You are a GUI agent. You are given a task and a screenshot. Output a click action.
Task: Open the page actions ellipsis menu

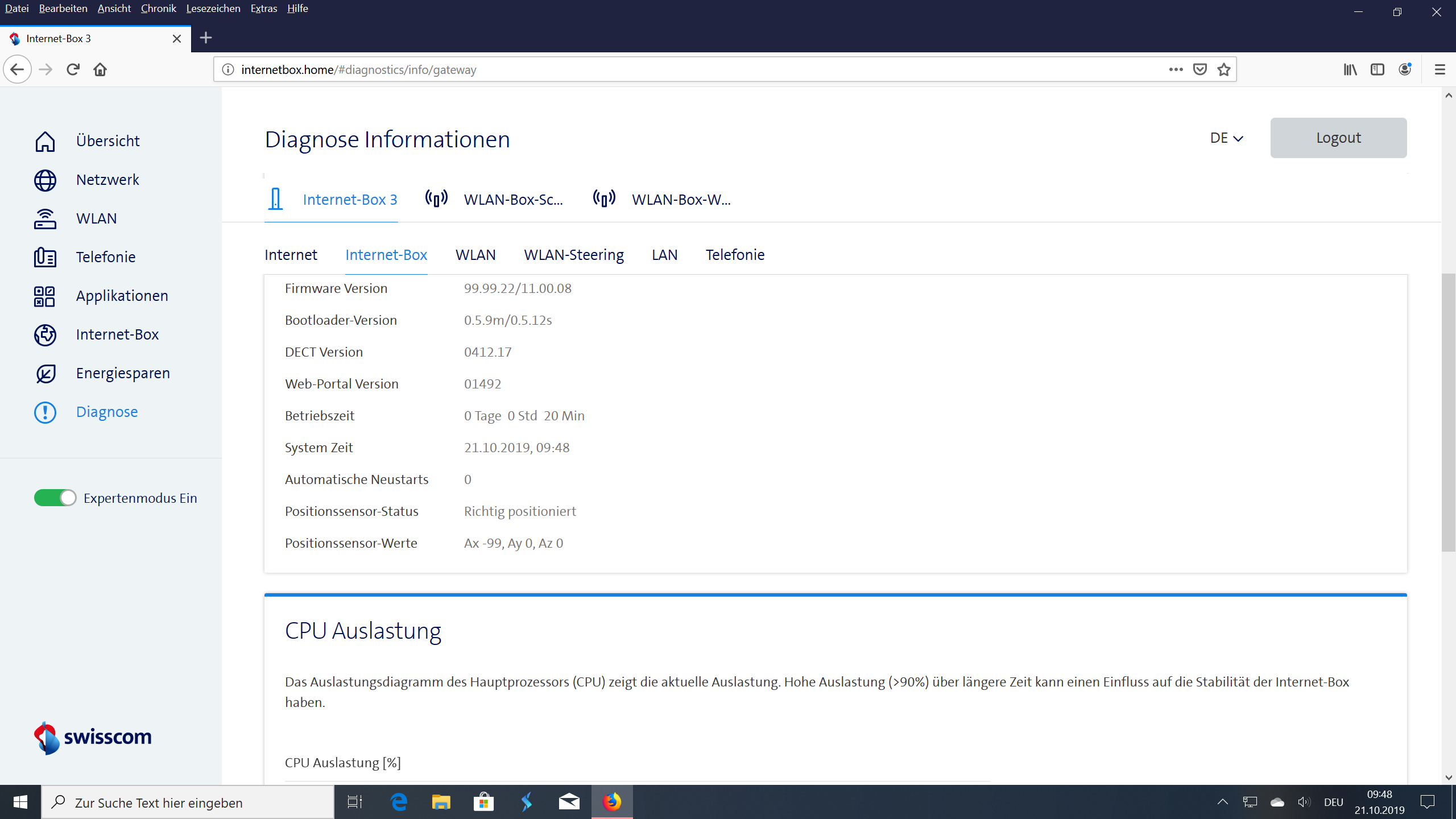pos(1175,69)
